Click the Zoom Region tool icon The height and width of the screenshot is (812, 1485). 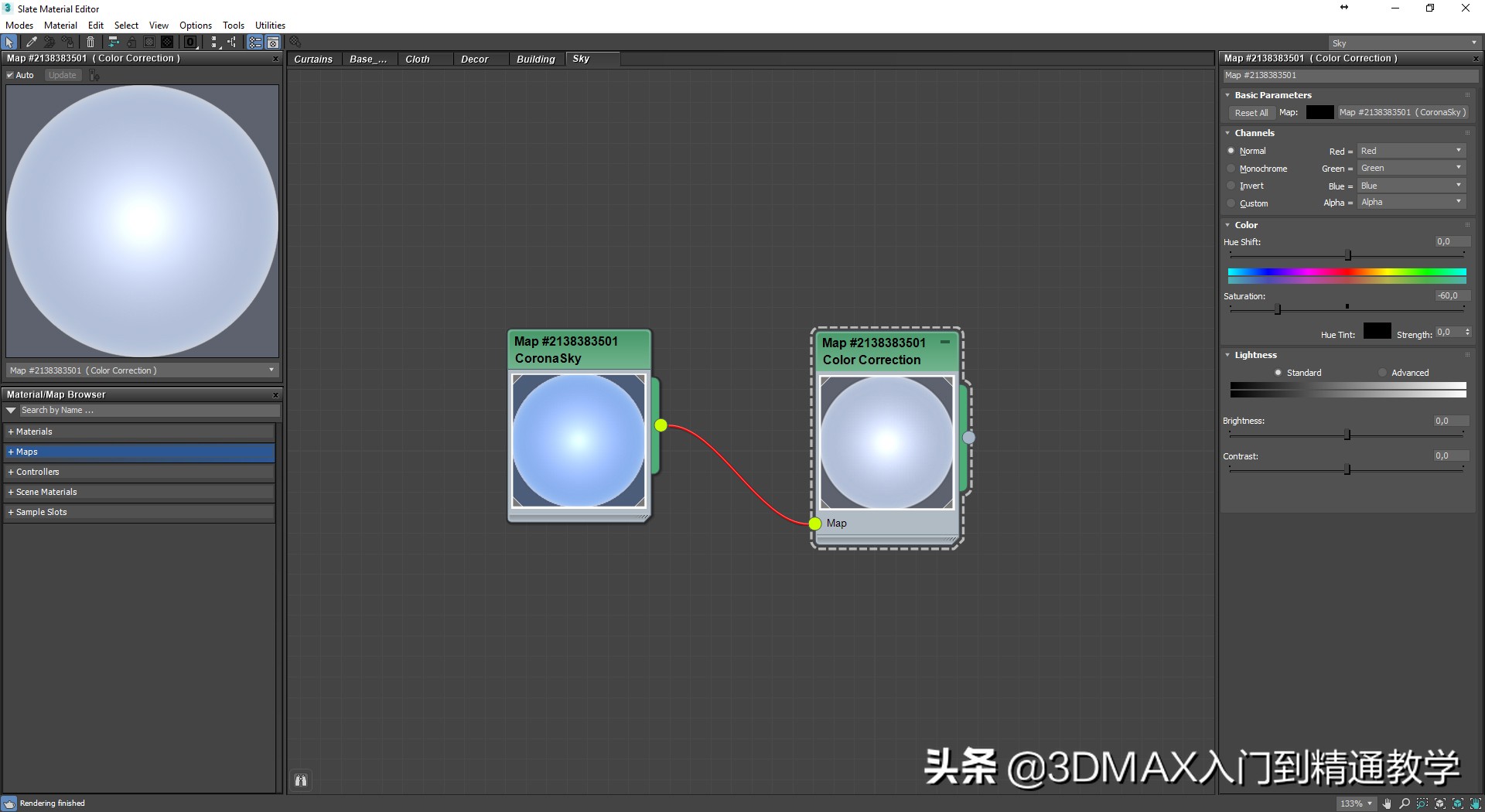coord(1422,803)
